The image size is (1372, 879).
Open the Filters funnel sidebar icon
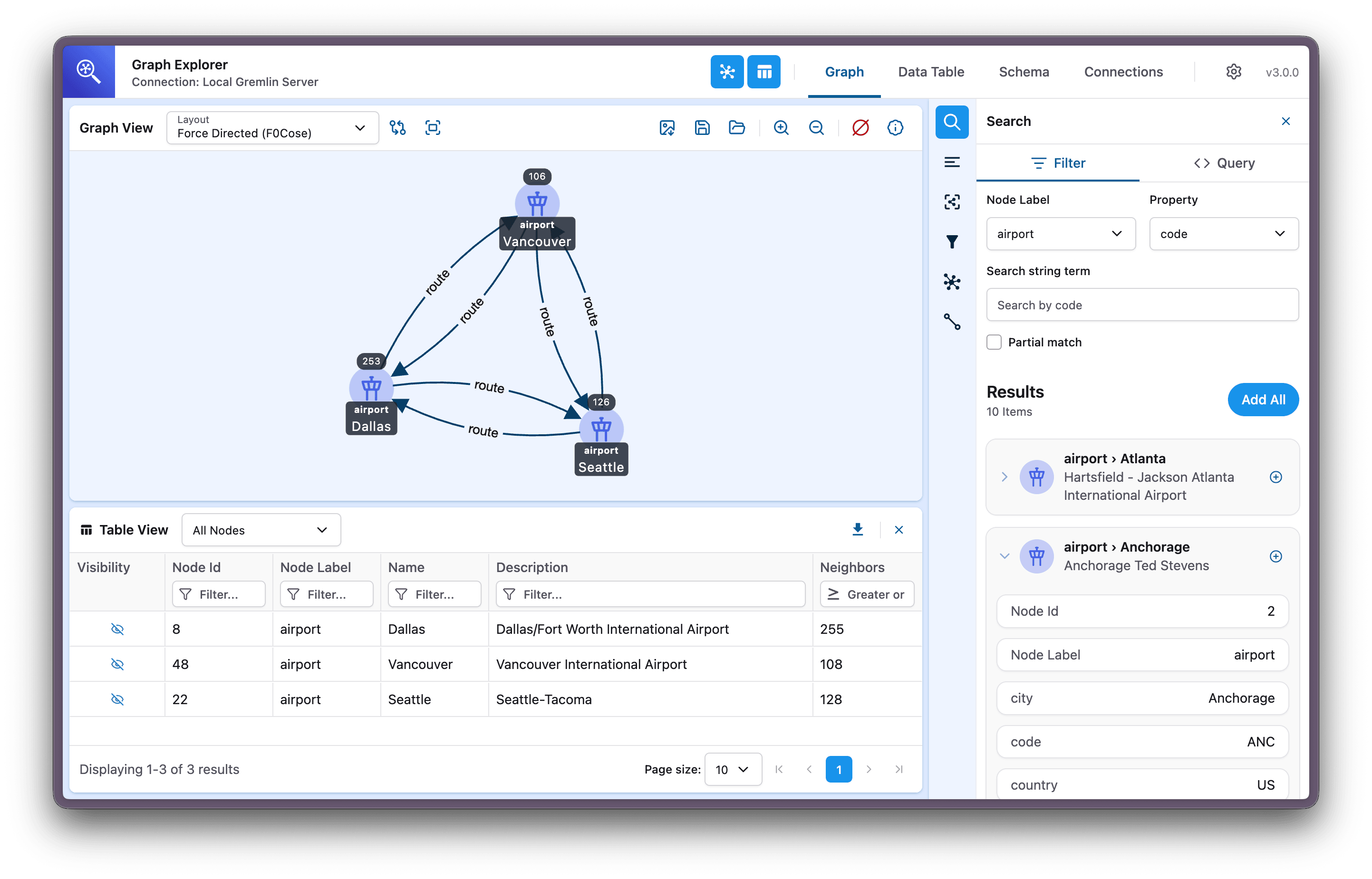tap(952, 242)
